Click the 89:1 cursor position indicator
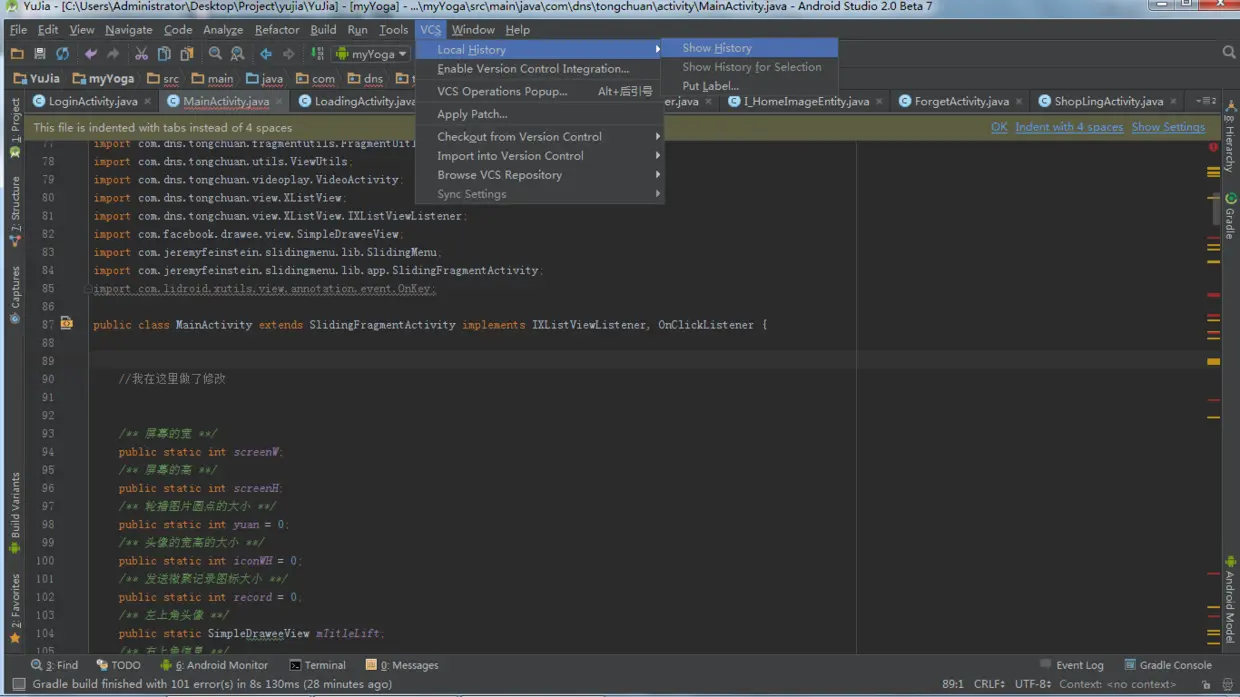This screenshot has height=697, width=1240. coord(953,685)
